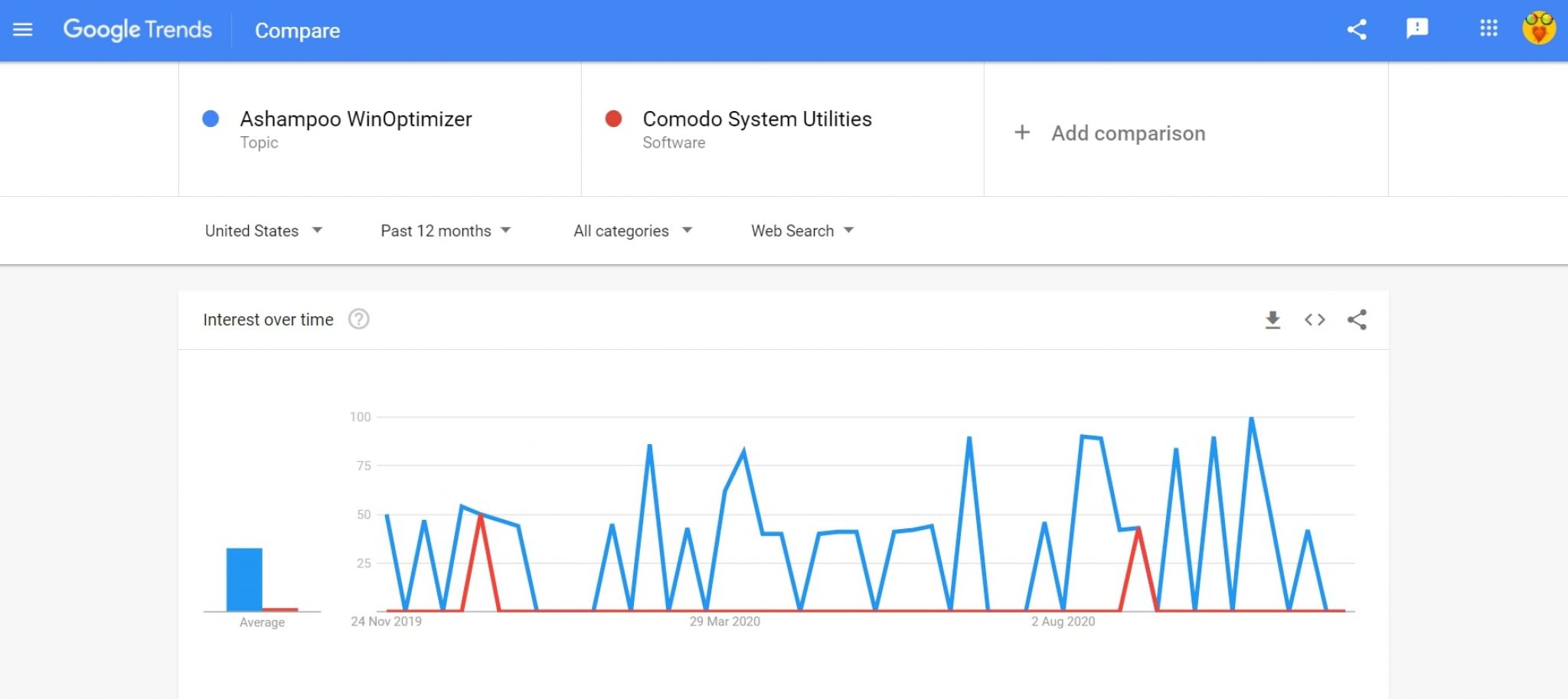The height and width of the screenshot is (699, 1568).
Task: Open Interest over time help icon
Action: pos(358,319)
